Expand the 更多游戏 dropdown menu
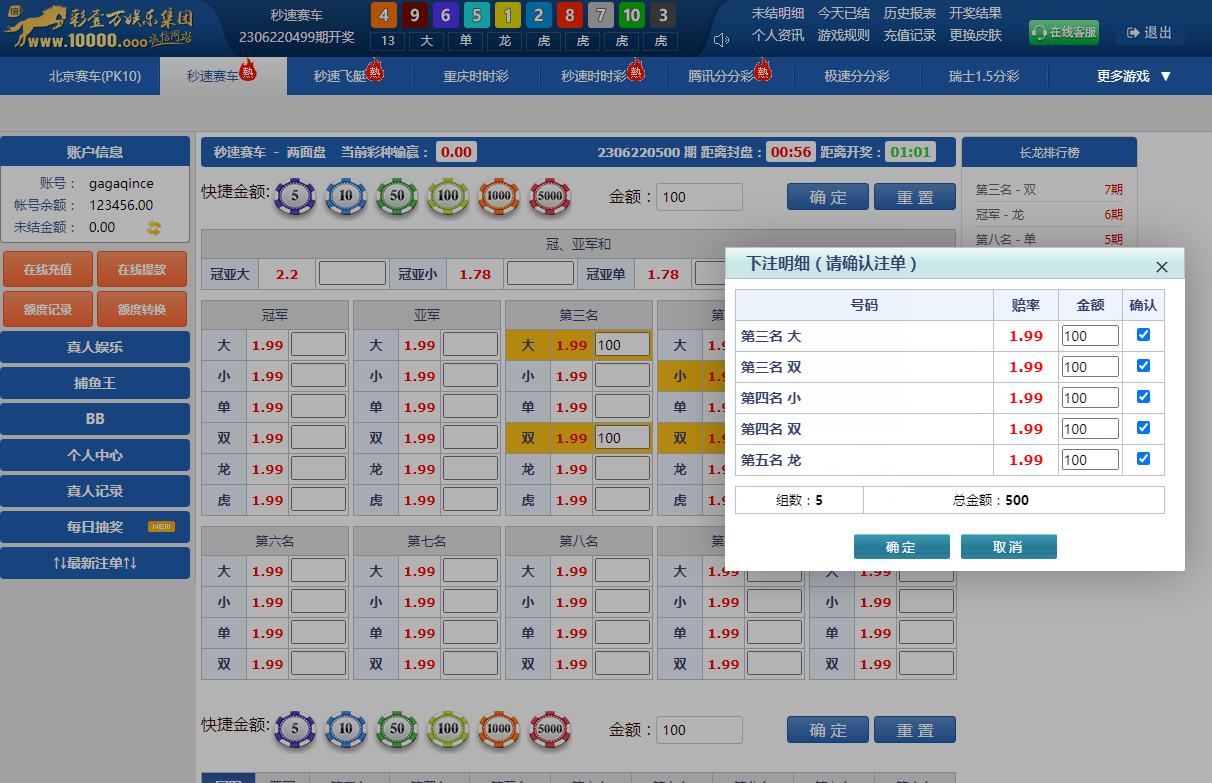 click(1133, 76)
